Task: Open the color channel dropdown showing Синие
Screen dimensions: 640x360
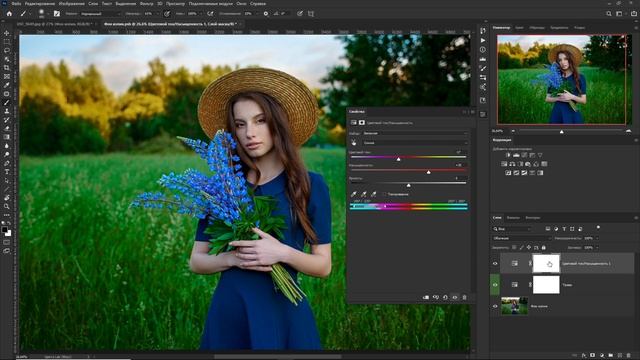Action: click(x=415, y=143)
